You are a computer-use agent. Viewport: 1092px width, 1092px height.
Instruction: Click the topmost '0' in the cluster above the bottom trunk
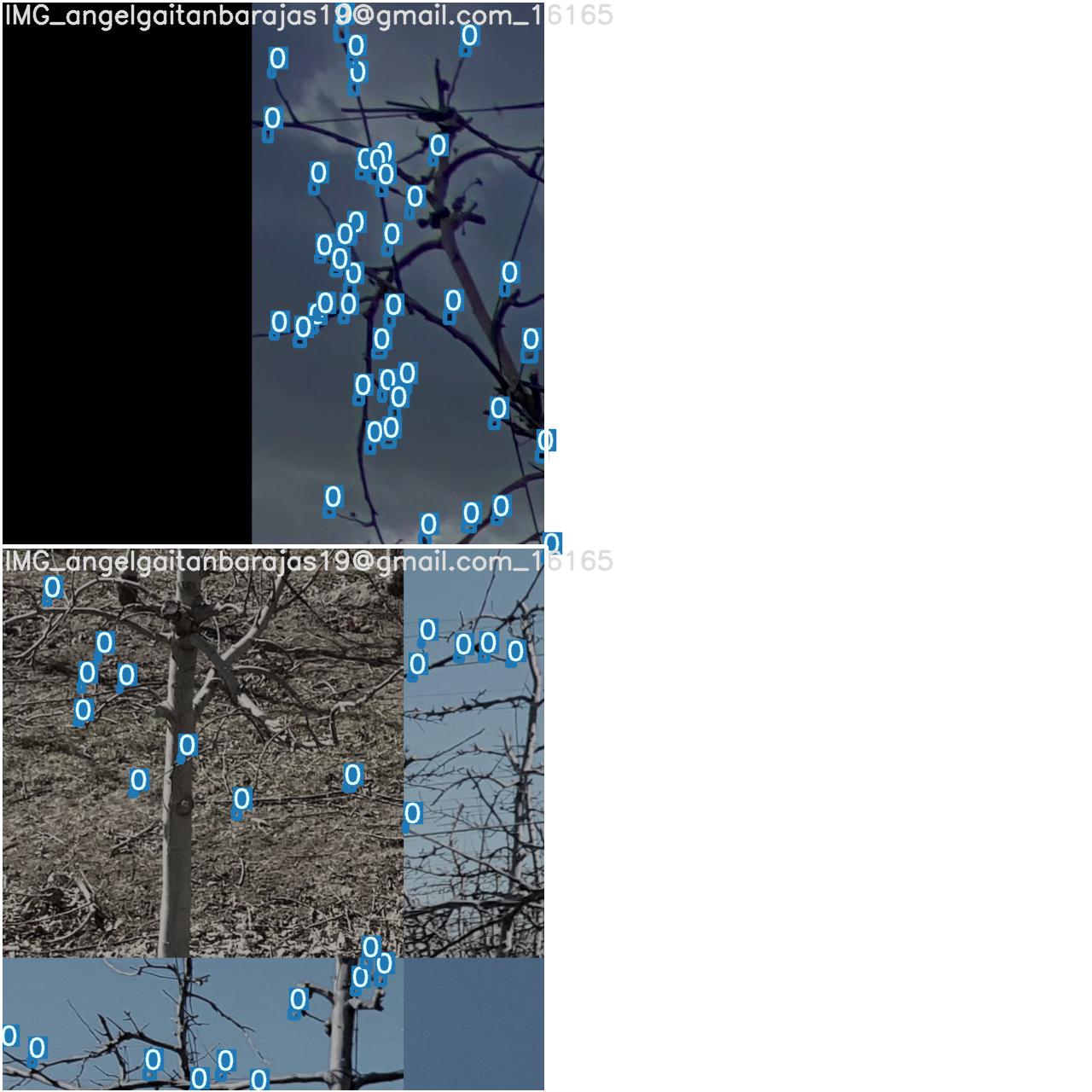370,947
